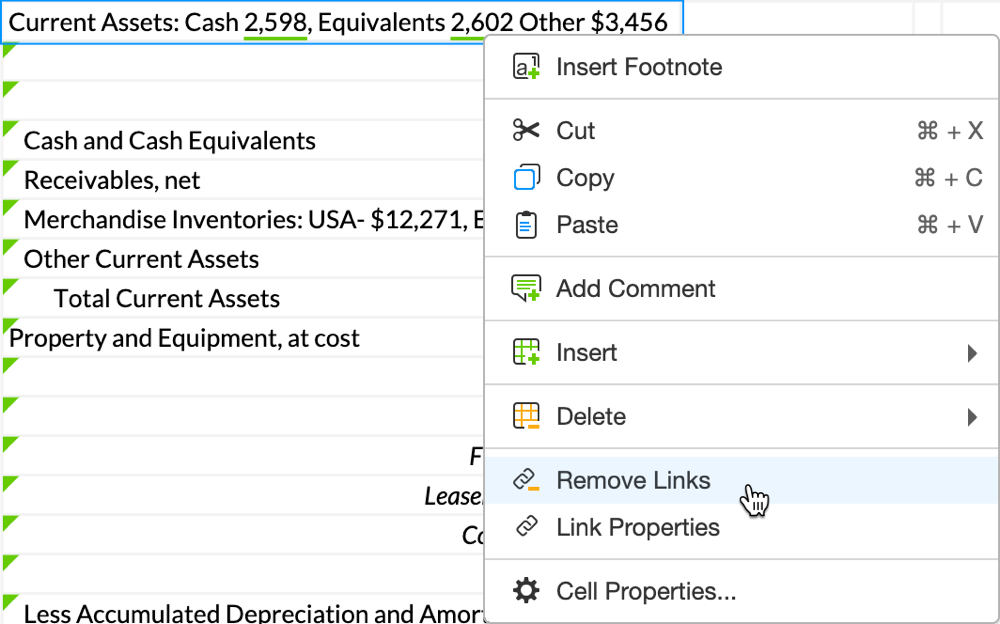Click the Copy icon in context menu
1000x624 pixels.
[x=526, y=178]
